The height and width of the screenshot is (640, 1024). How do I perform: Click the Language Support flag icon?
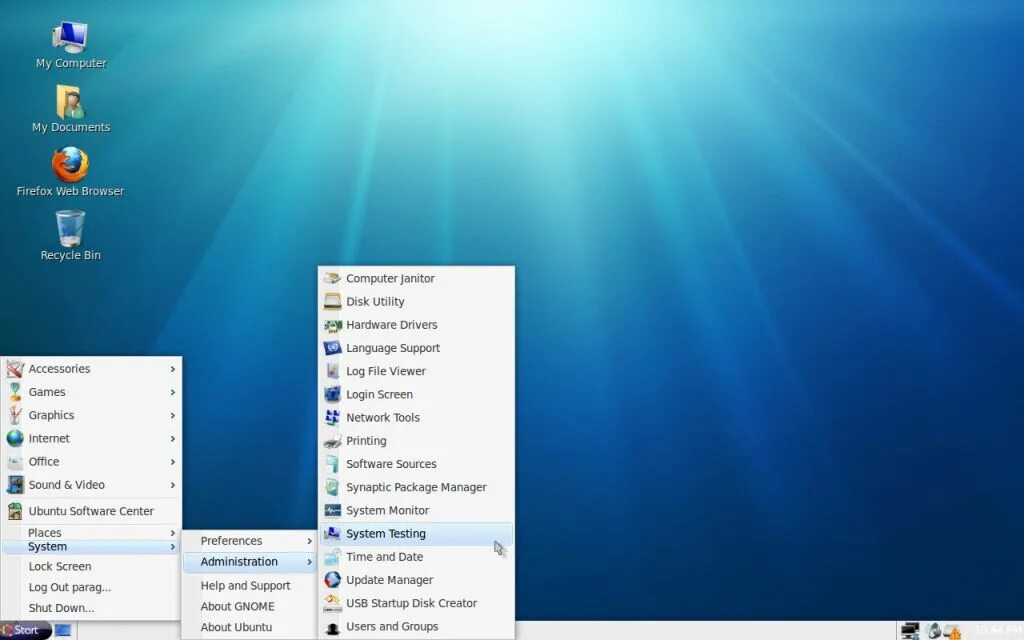pyautogui.click(x=332, y=348)
